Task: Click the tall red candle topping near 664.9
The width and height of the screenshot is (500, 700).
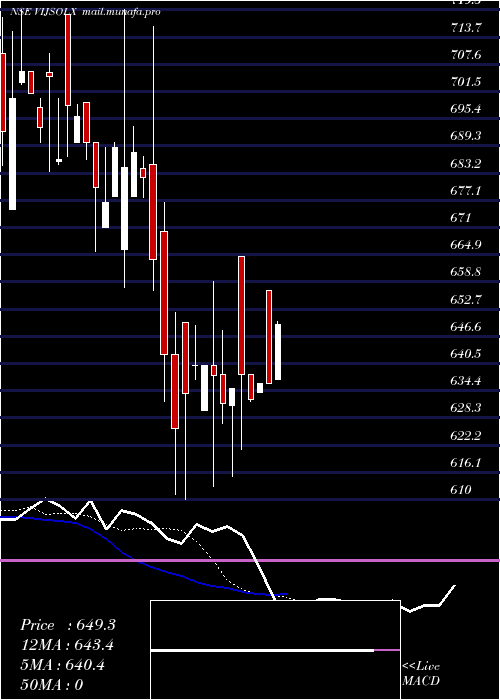Action: tap(242, 315)
